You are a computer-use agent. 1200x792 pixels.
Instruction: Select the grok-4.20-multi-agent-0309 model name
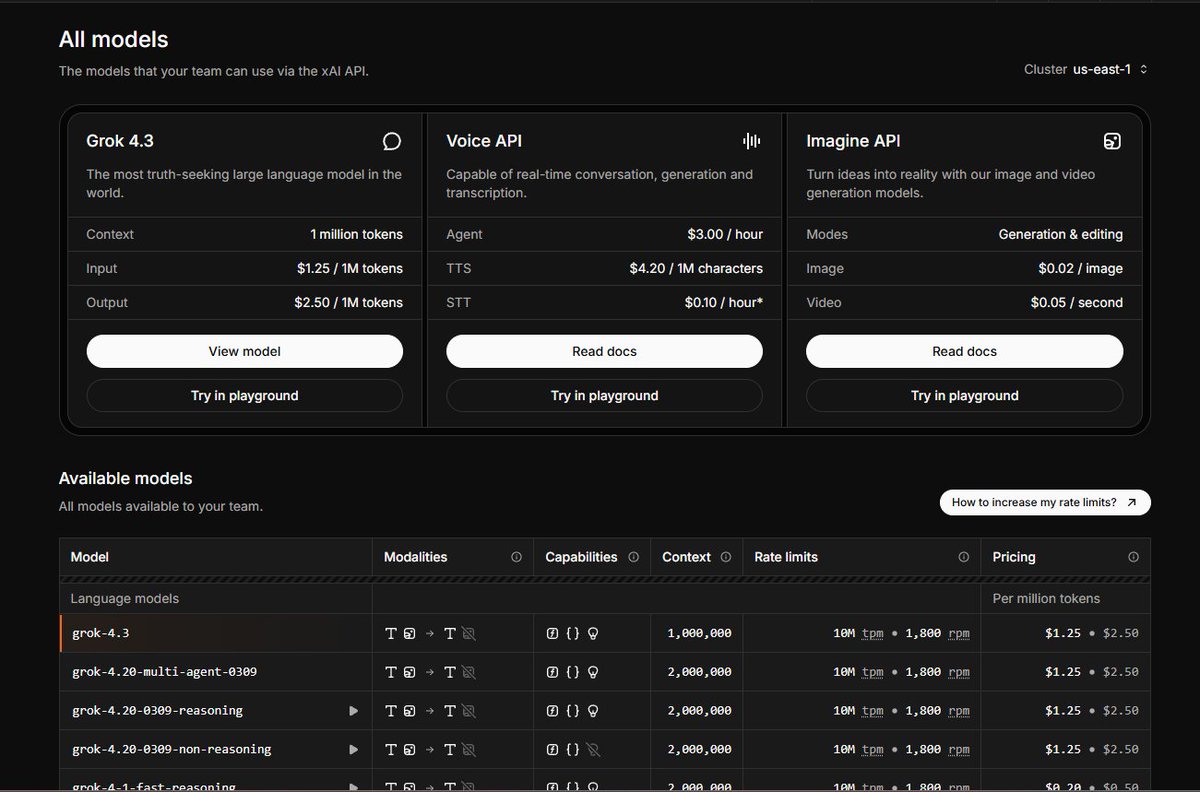pyautogui.click(x=164, y=672)
